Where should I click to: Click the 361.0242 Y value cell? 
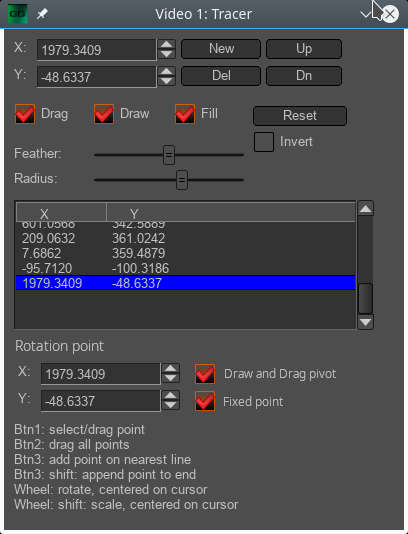tap(139, 238)
